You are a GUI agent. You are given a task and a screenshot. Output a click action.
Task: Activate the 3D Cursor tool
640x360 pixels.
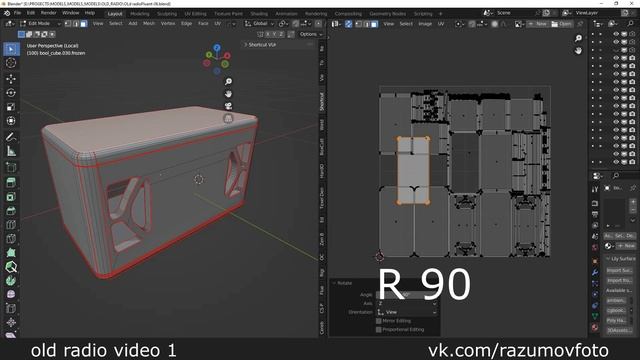(11, 63)
